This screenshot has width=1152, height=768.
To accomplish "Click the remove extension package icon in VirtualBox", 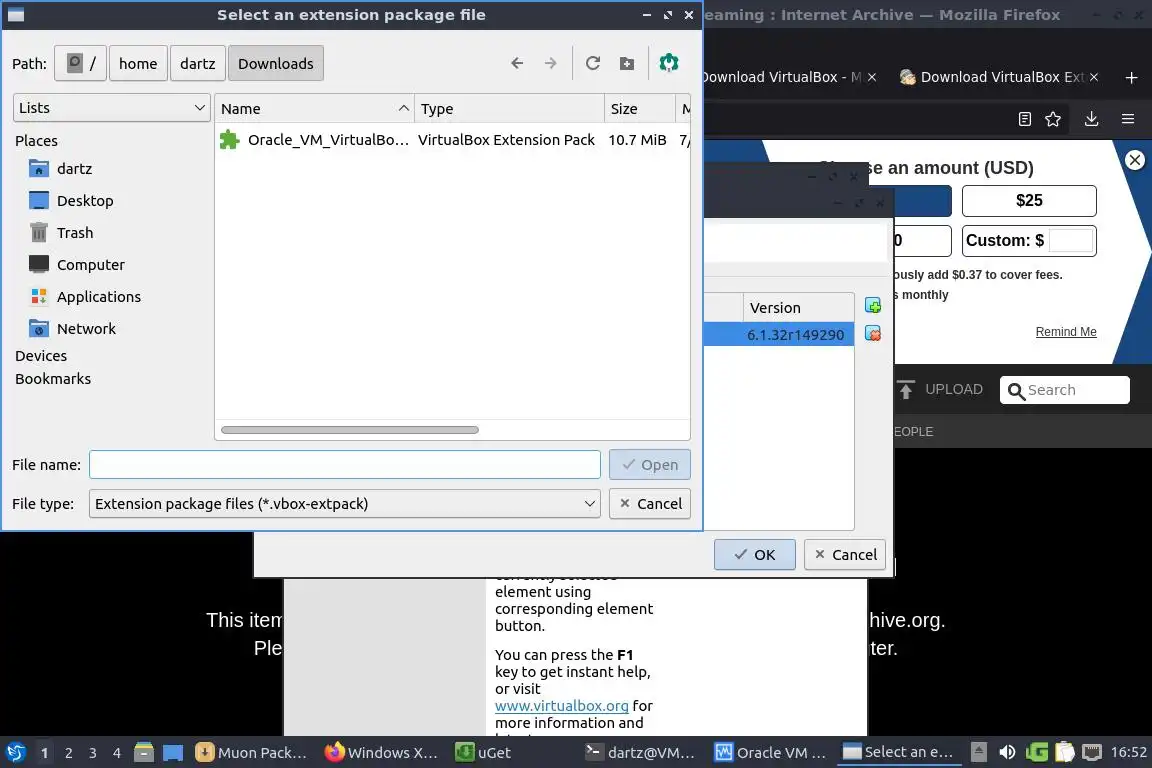I will [873, 334].
